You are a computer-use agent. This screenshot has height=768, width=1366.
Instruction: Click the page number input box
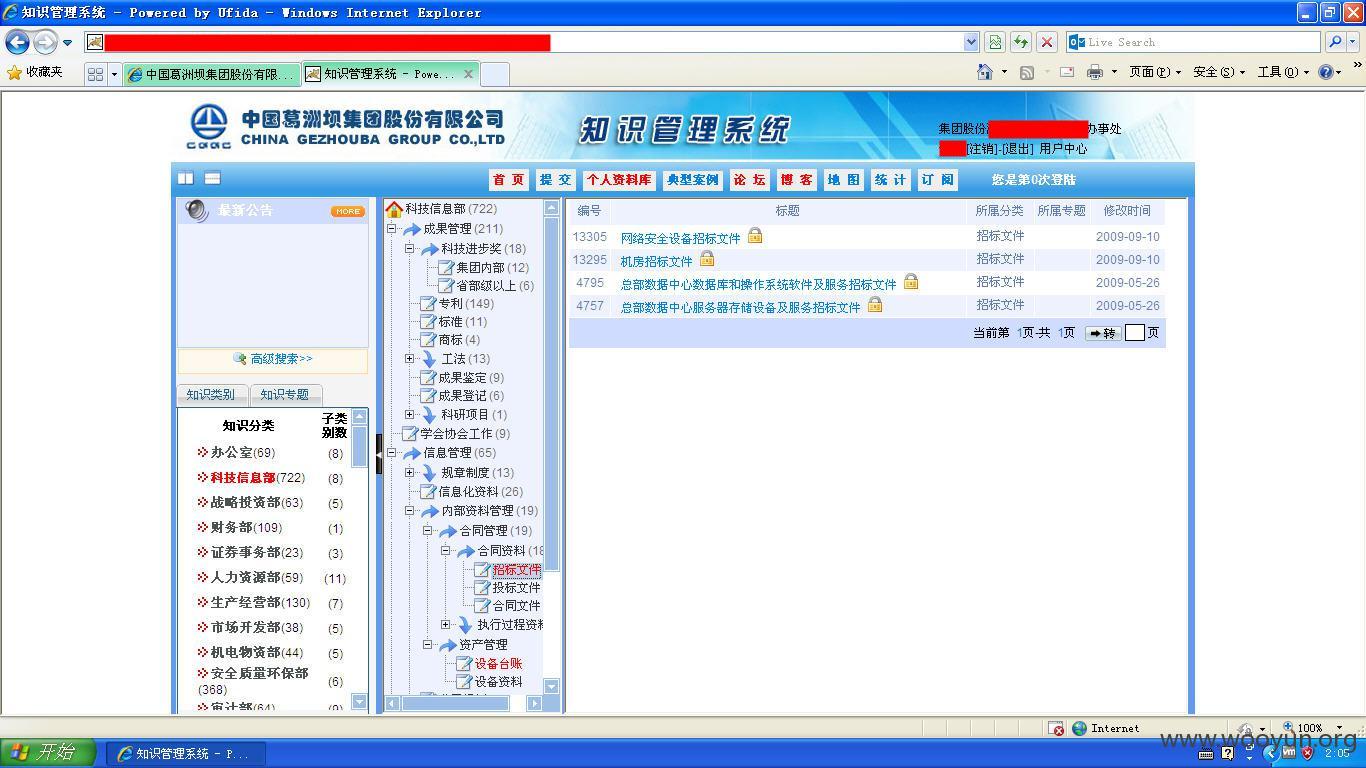click(1135, 333)
